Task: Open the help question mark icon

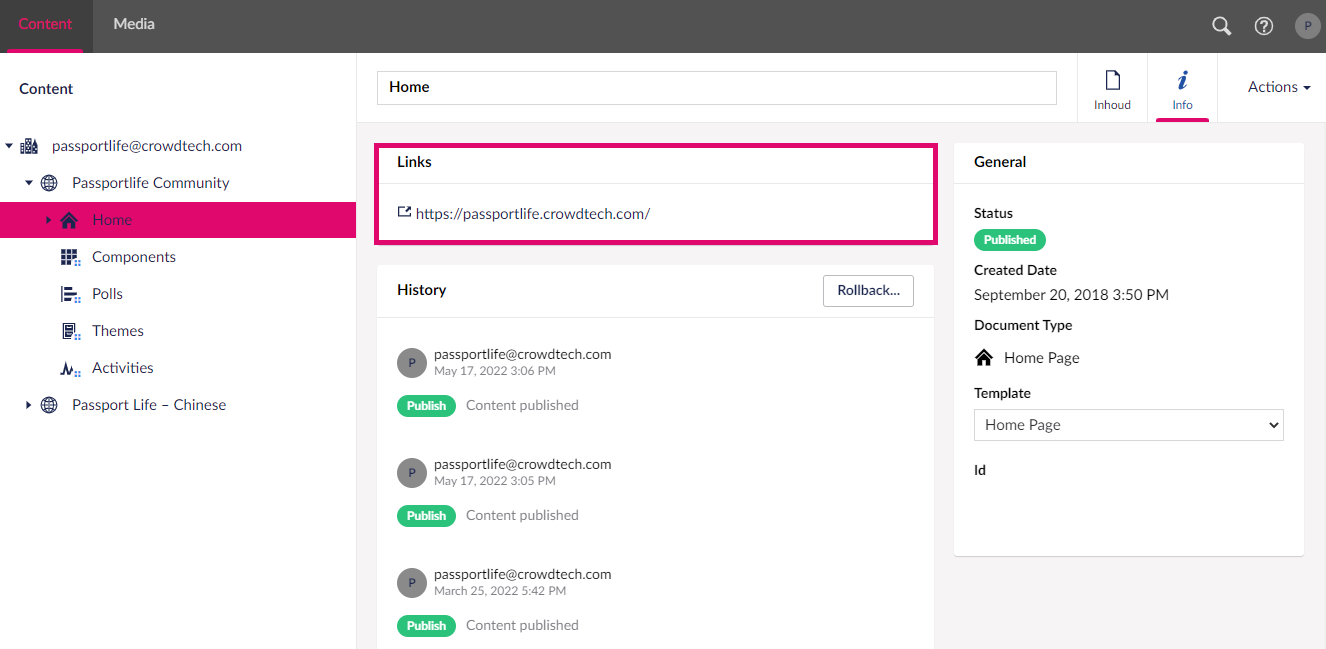Action: pyautogui.click(x=1264, y=26)
